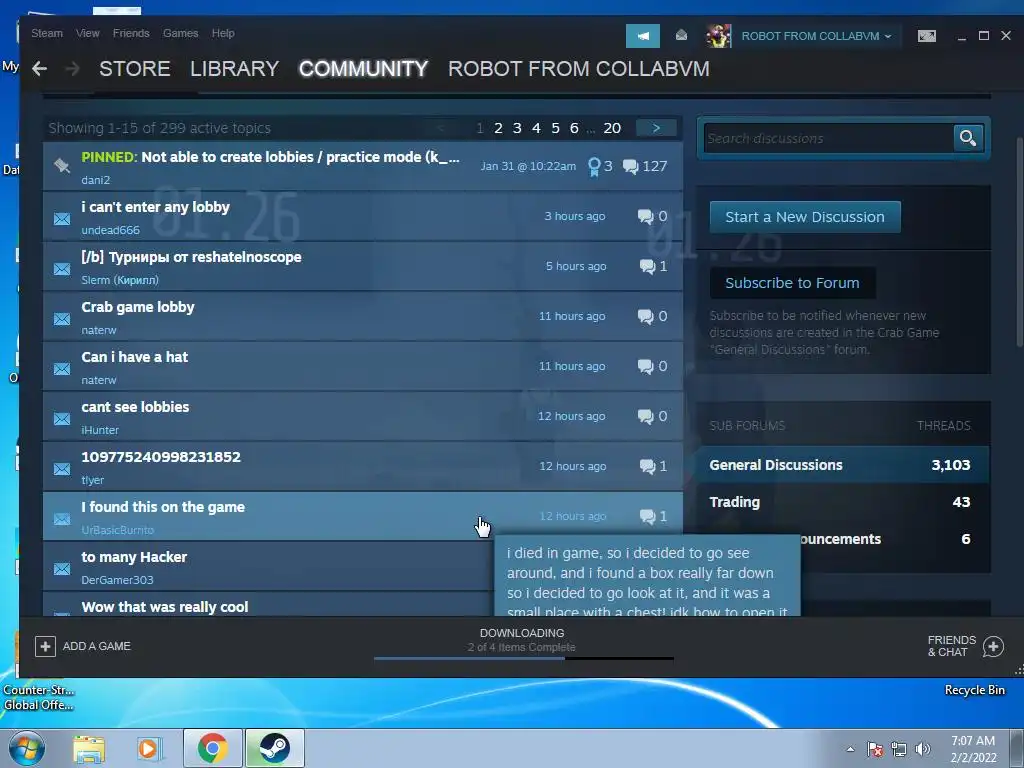Open the ROBOT FROM COLLABVM profile tab
This screenshot has width=1024, height=768.
point(579,69)
